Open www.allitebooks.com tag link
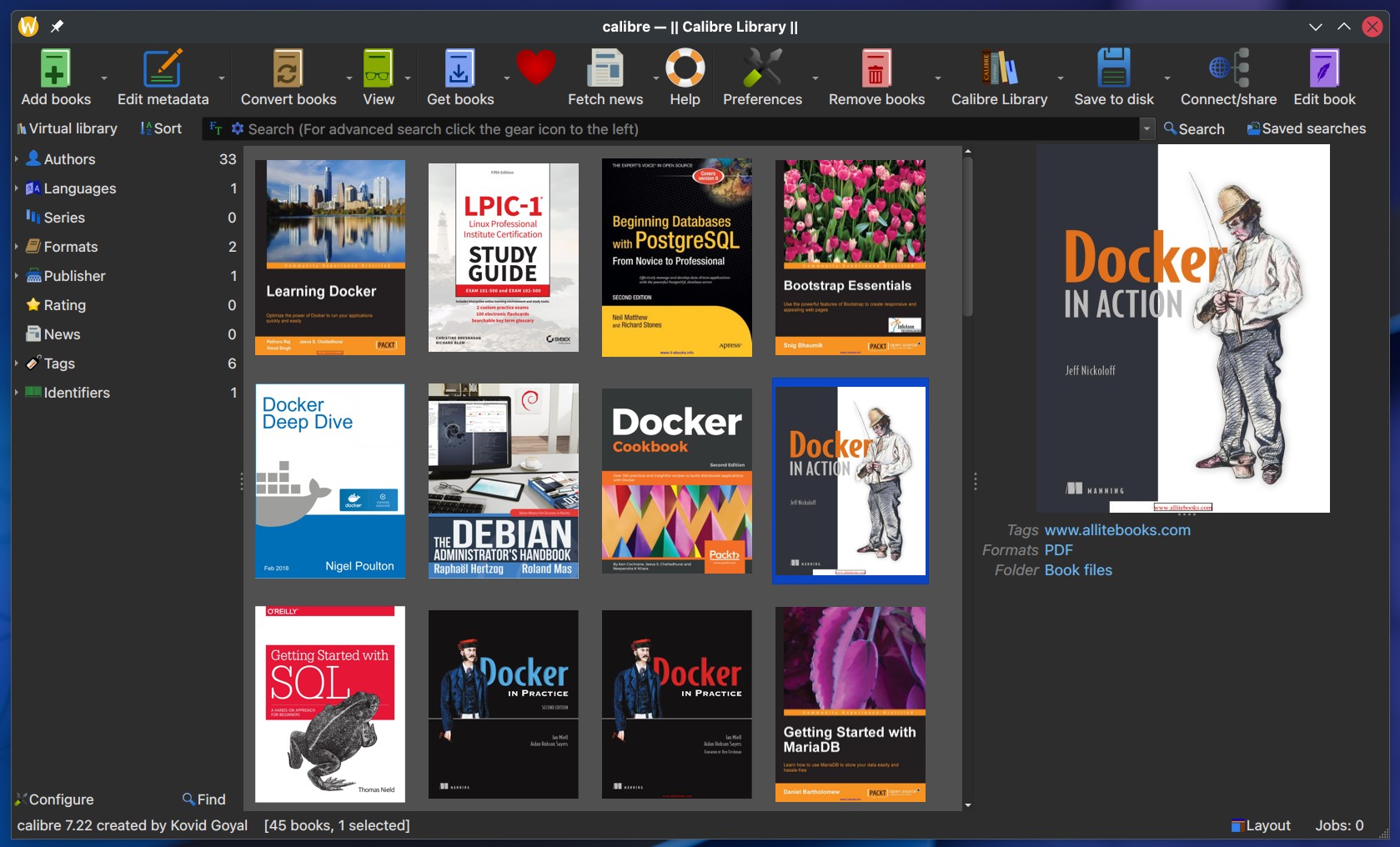The width and height of the screenshot is (1400, 847). tap(1117, 530)
